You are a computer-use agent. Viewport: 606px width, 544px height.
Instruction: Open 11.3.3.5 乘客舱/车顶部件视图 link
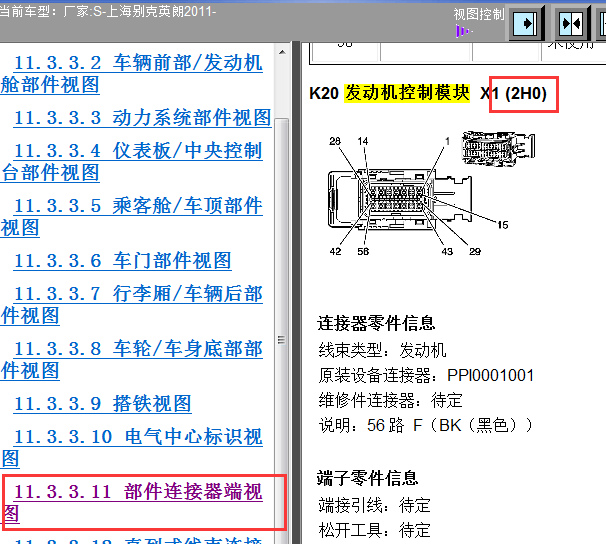coord(132,216)
